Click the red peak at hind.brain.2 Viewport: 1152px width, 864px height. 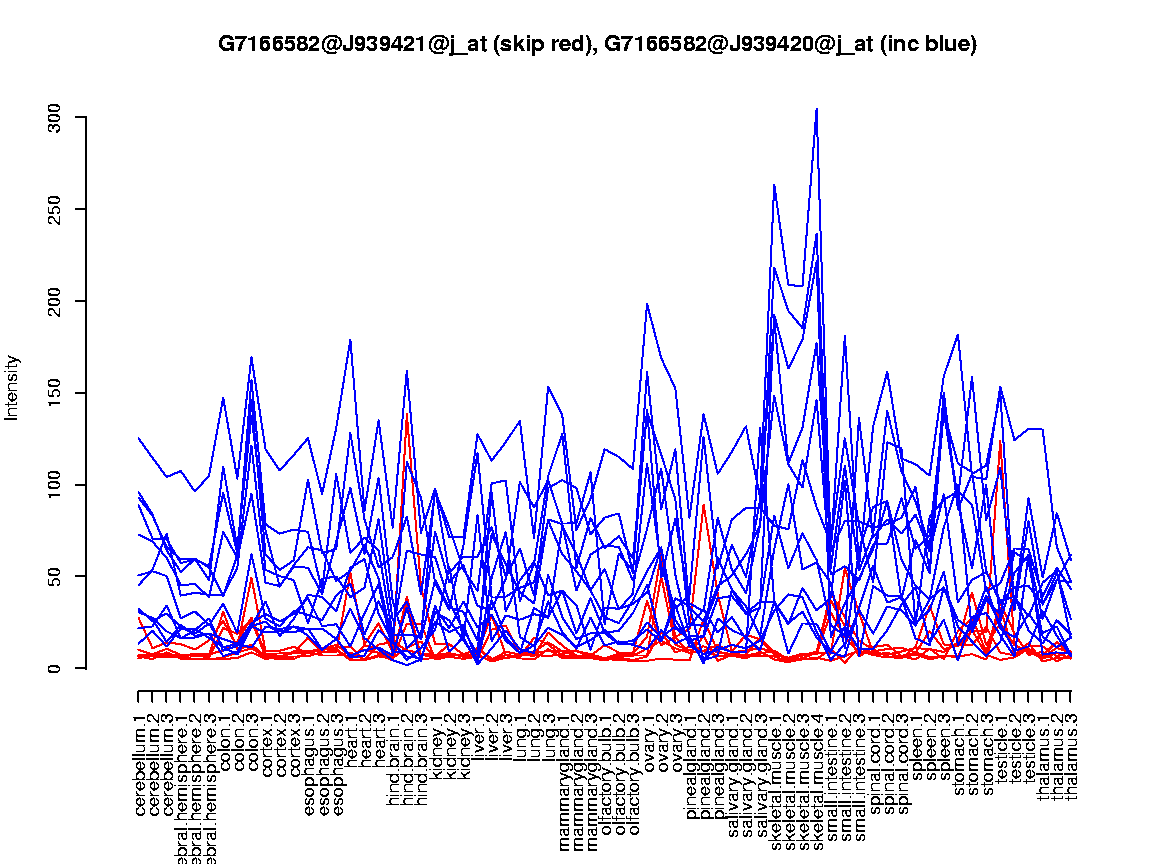point(407,415)
